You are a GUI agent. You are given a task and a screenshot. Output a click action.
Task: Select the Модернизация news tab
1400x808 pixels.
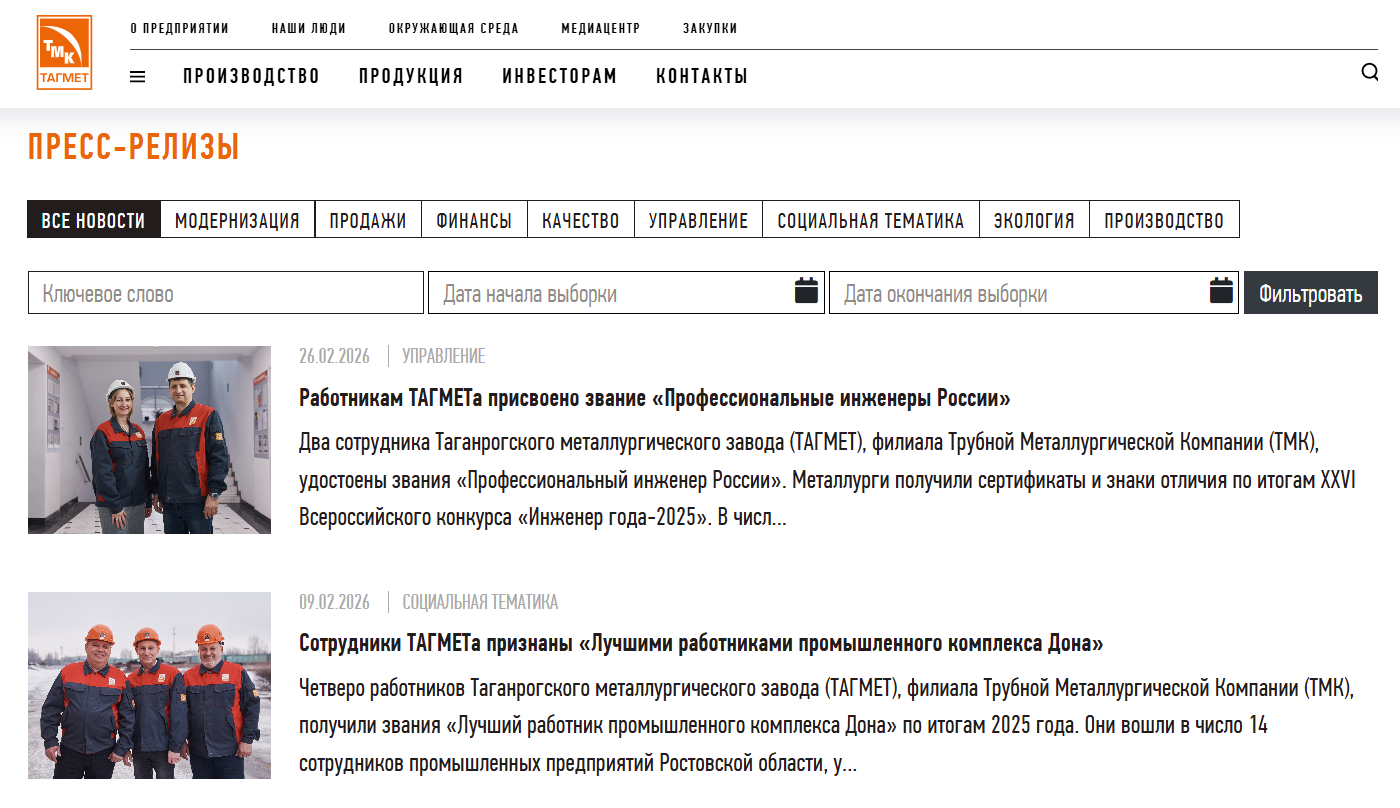(x=237, y=220)
